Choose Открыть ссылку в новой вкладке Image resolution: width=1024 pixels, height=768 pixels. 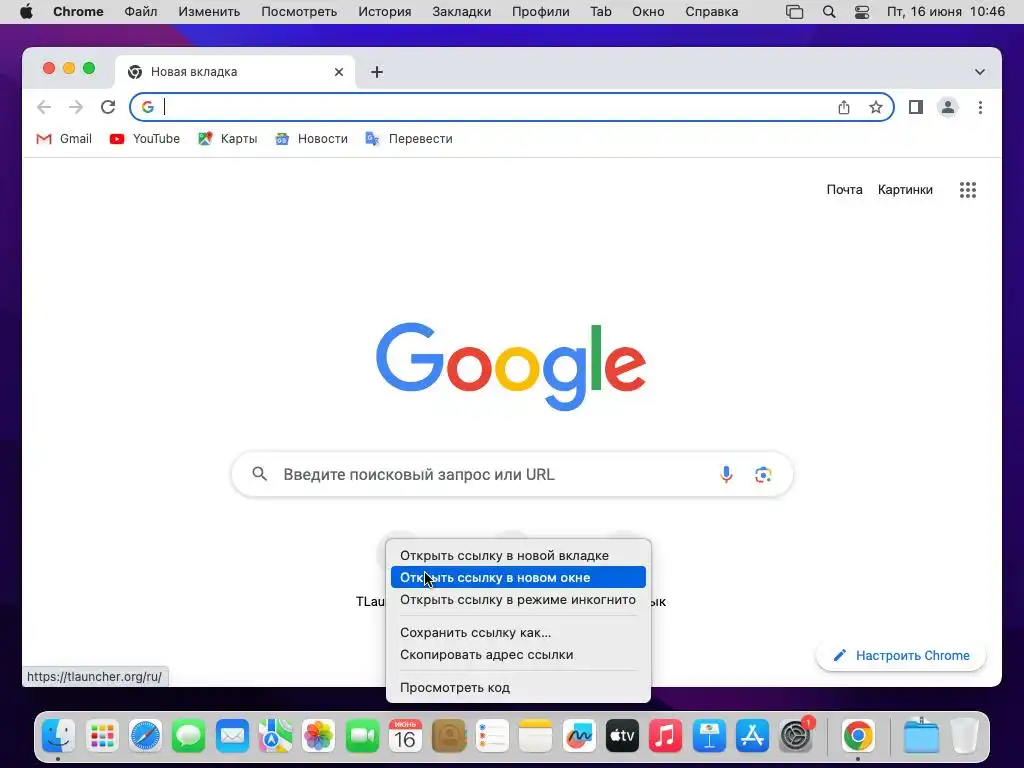518,555
